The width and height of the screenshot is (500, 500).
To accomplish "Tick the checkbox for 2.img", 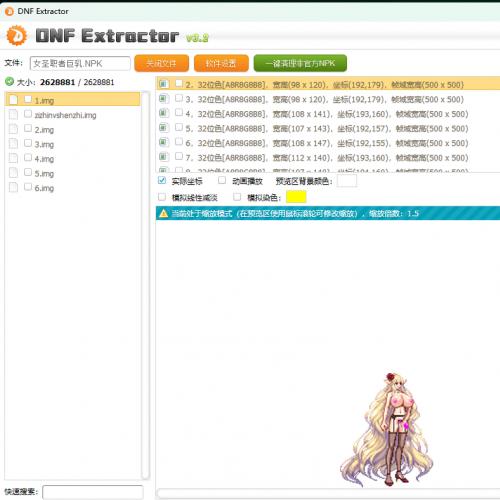I will [28, 128].
